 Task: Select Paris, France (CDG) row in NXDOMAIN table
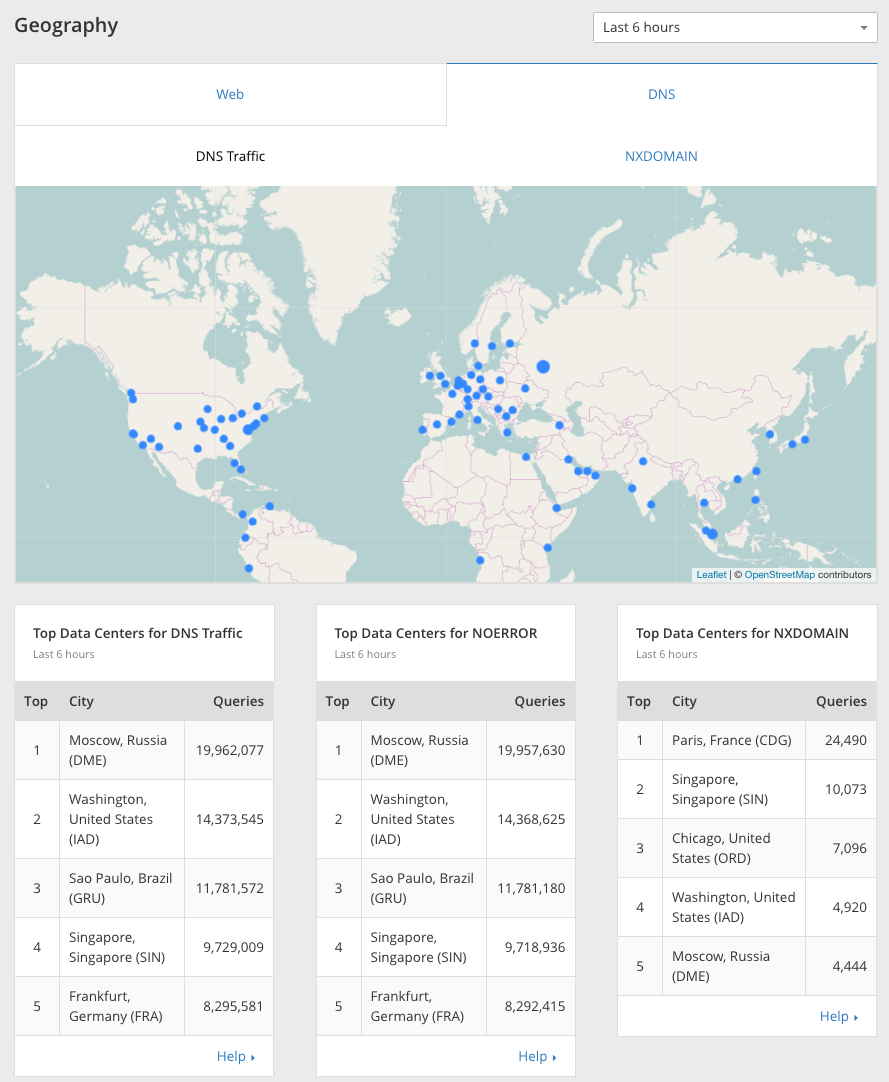tap(747, 740)
